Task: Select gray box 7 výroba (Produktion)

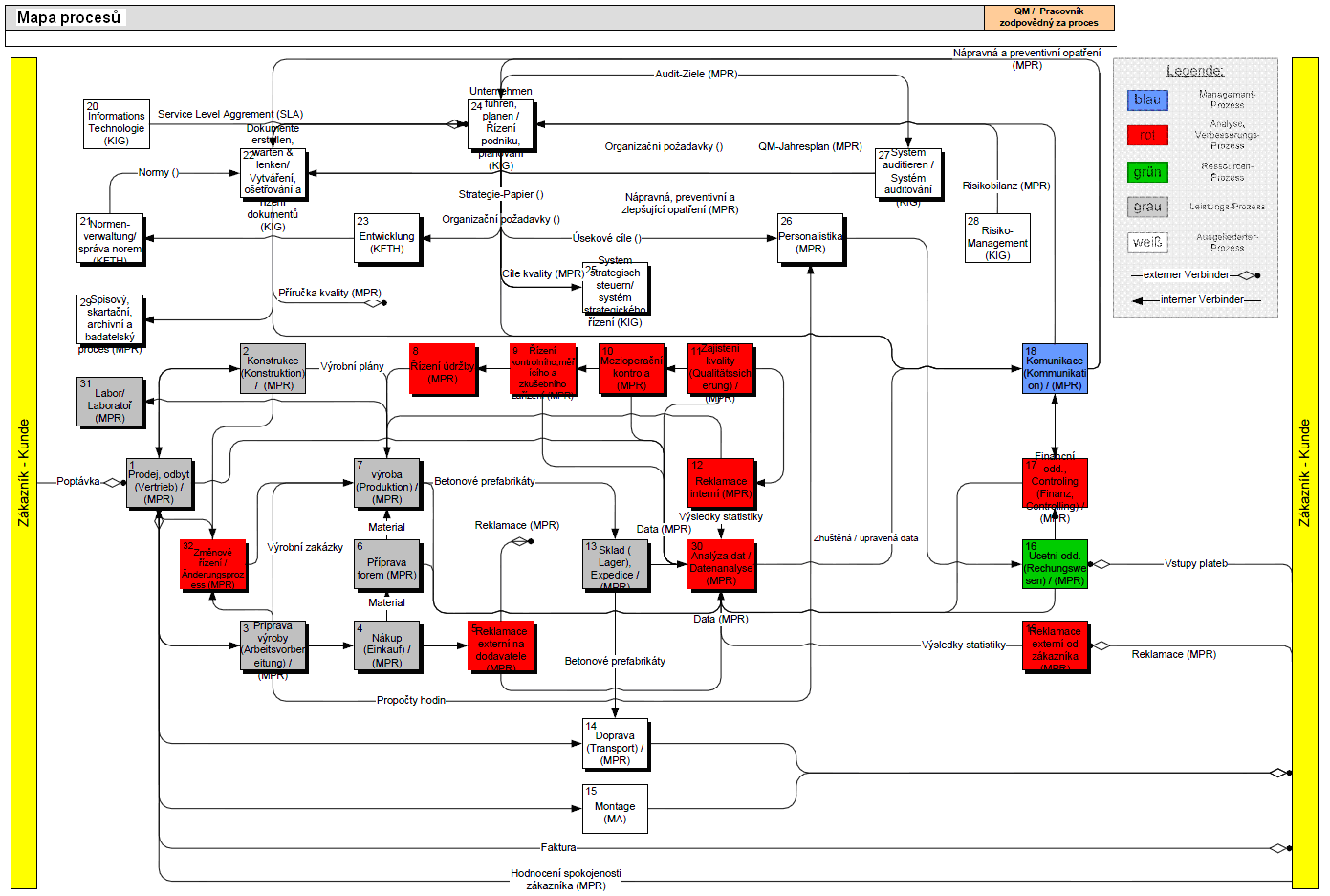Action: [x=387, y=482]
